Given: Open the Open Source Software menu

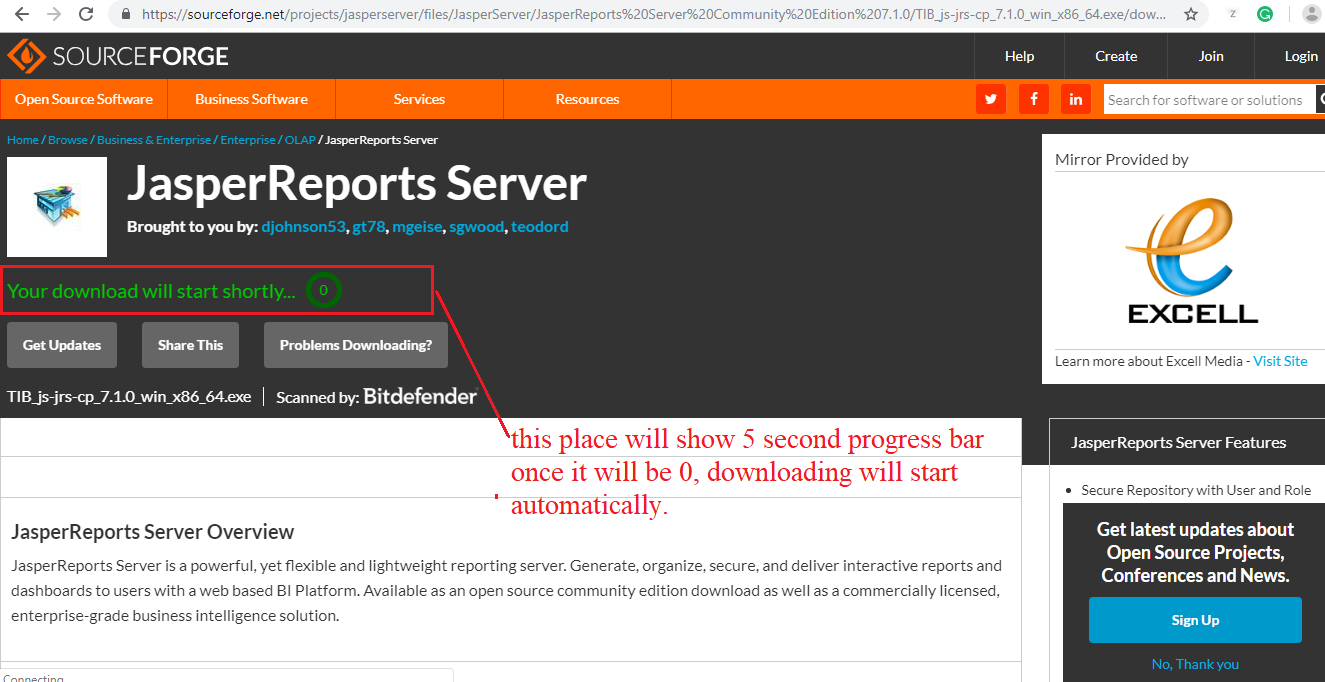Looking at the screenshot, I should pos(84,99).
